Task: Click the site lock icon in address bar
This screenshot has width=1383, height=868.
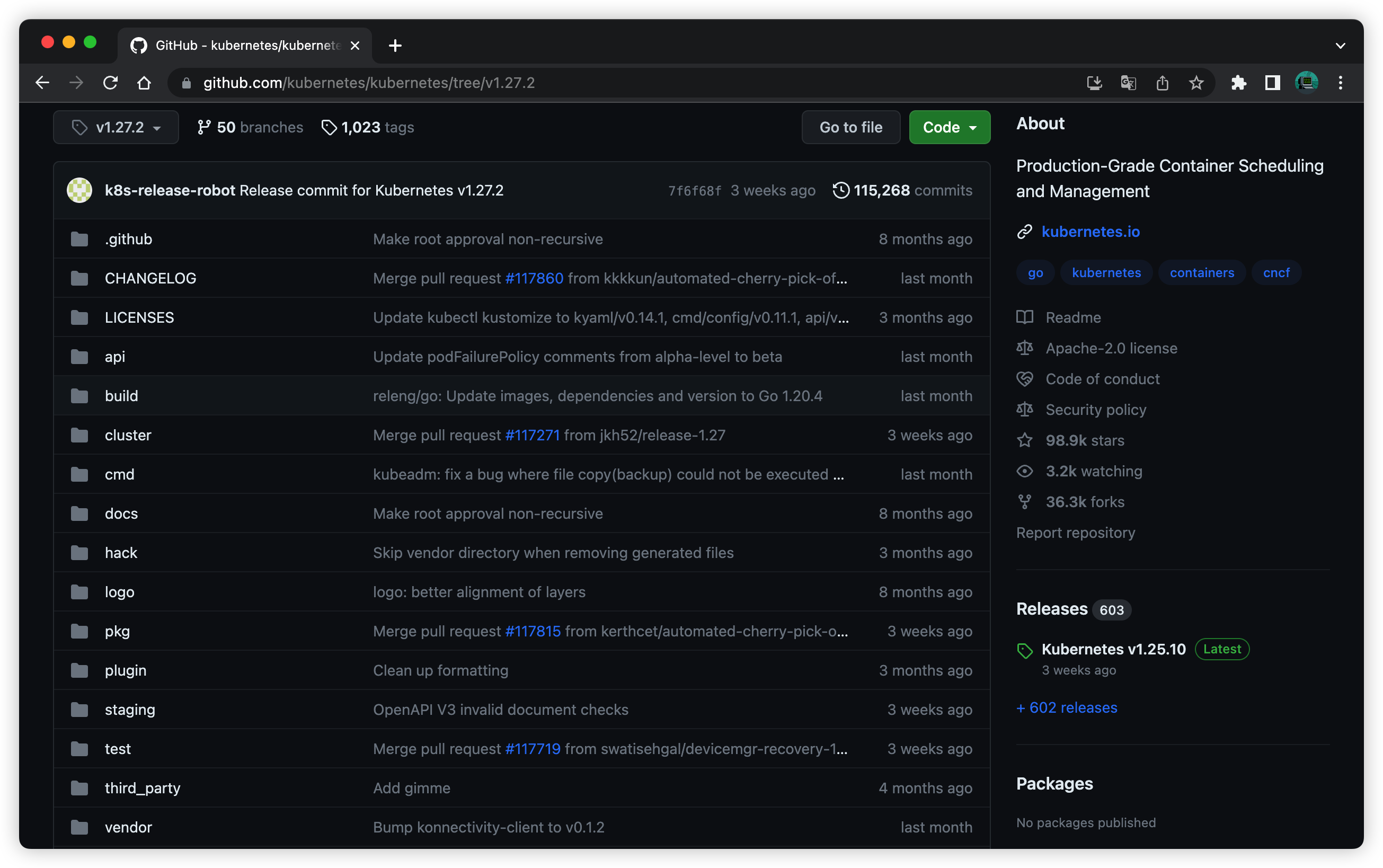Action: point(186,83)
